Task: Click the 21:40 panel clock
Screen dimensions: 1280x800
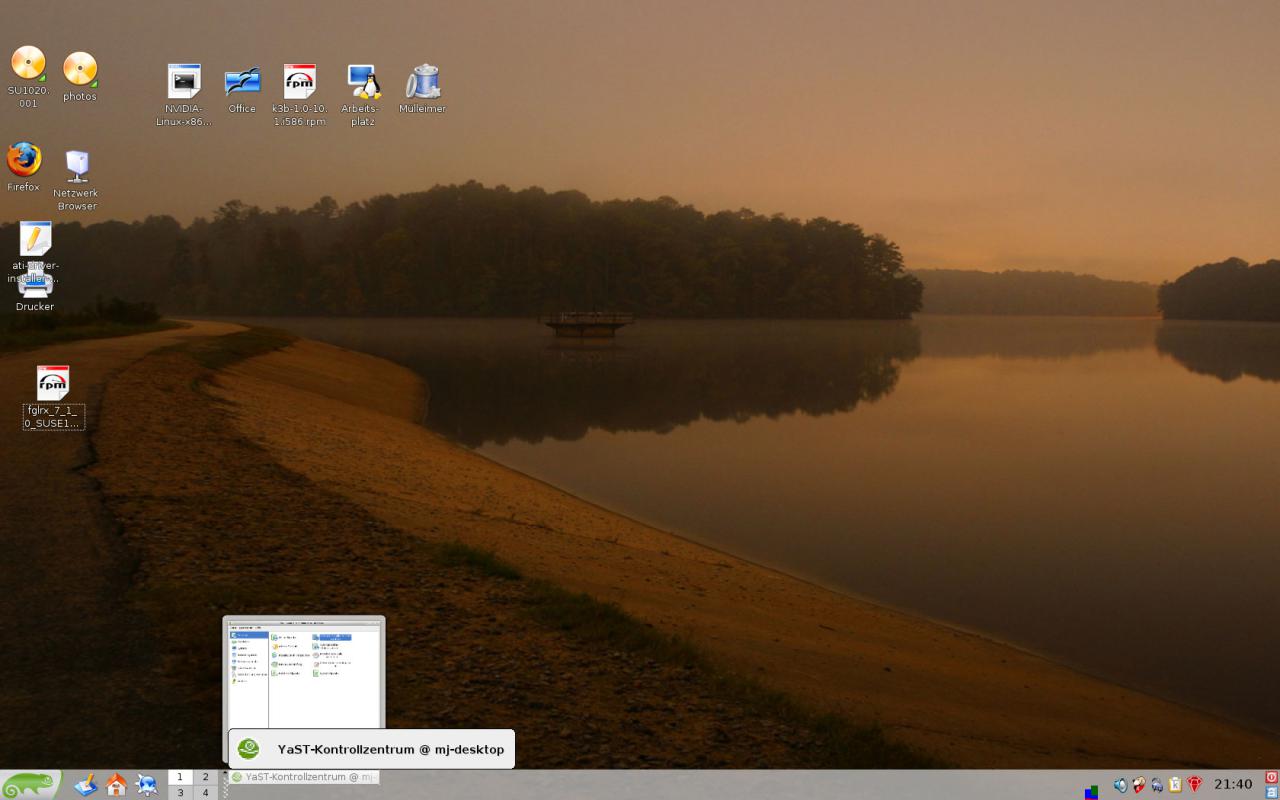Action: coord(1233,784)
